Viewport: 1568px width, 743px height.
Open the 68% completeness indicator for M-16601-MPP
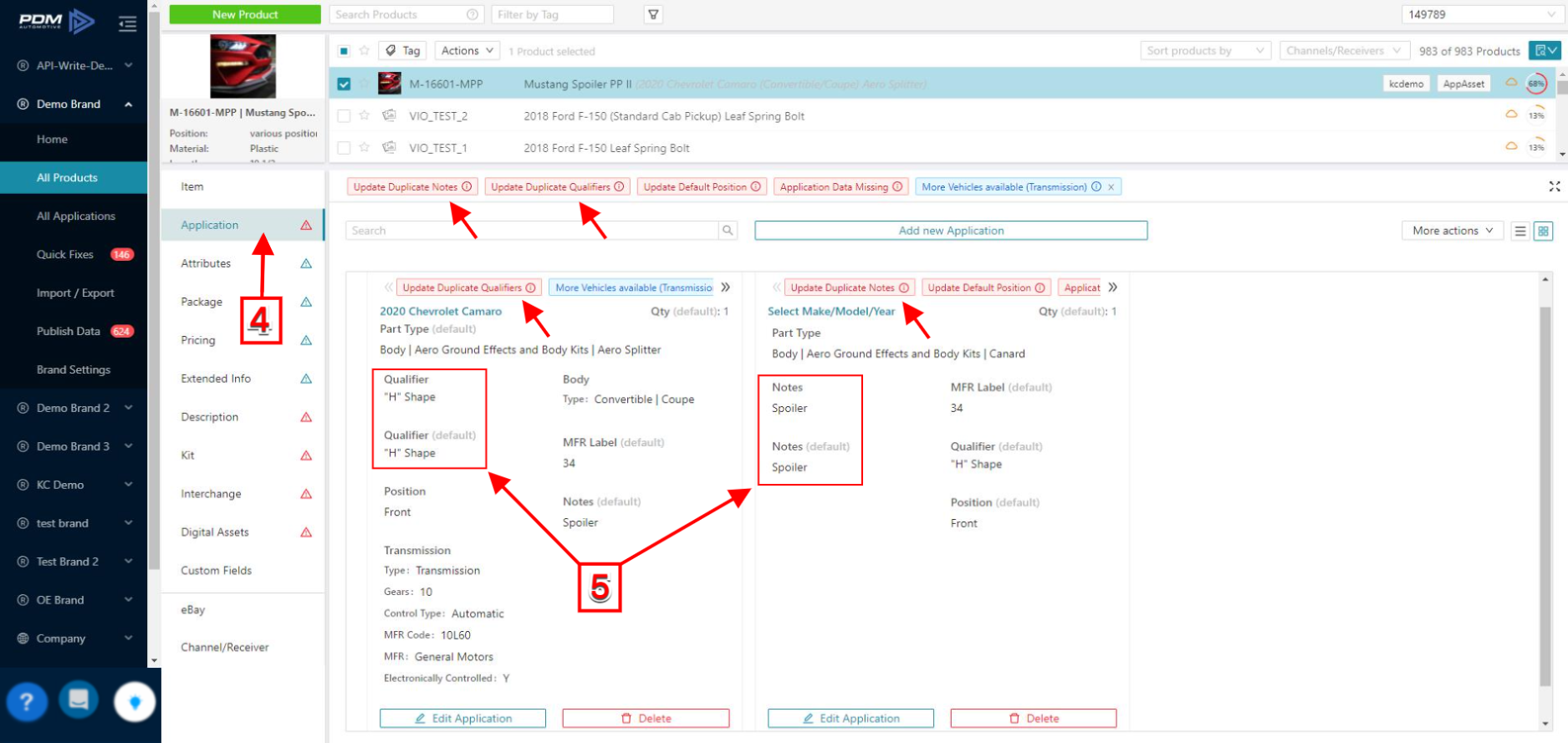[x=1536, y=84]
